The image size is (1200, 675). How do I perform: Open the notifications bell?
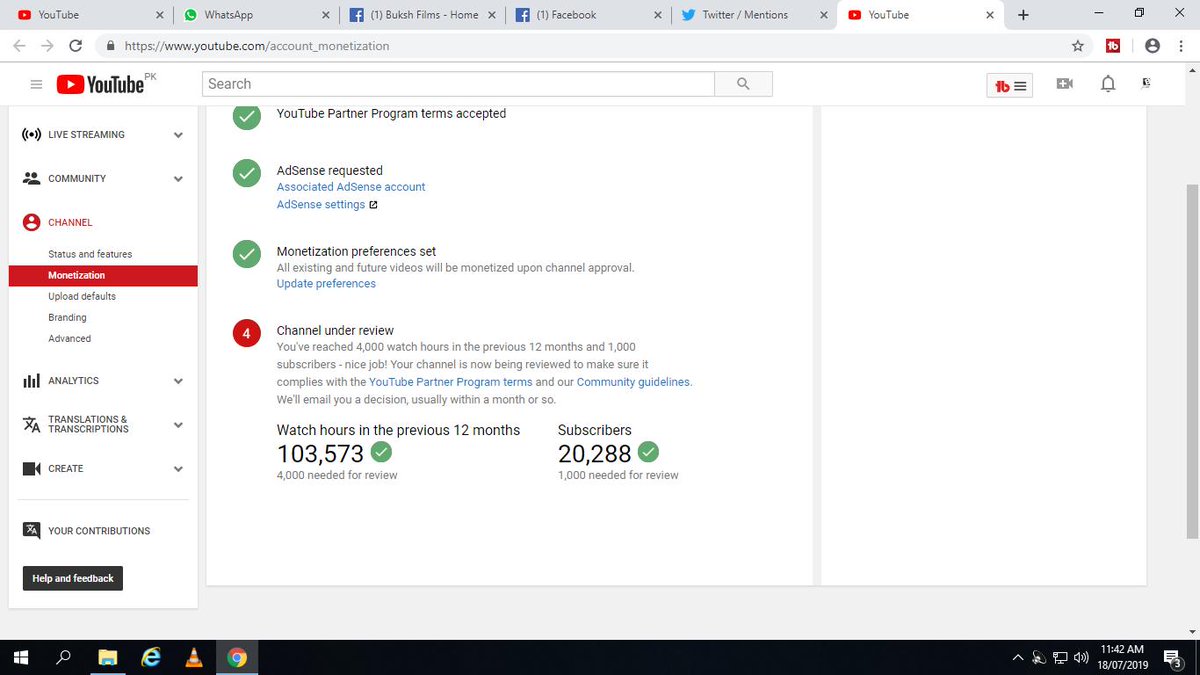click(x=1107, y=84)
